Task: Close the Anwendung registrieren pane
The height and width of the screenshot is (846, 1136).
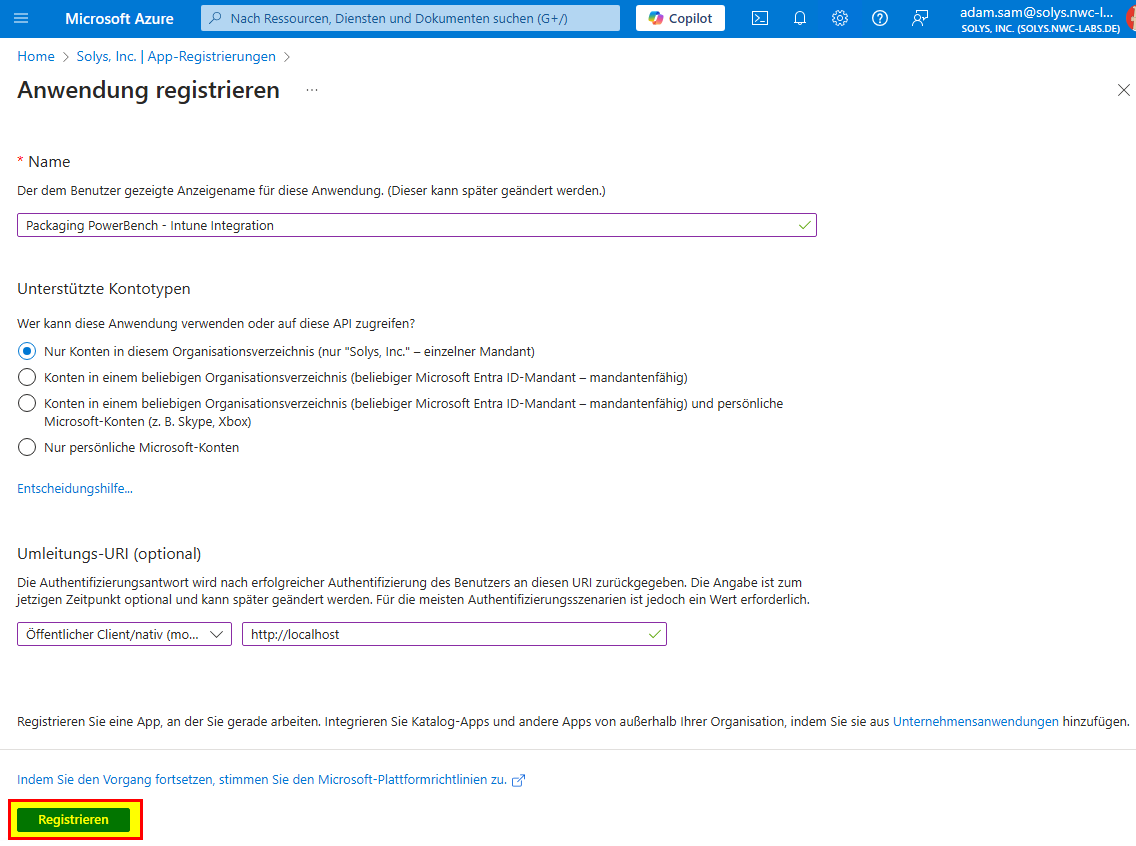Action: 1123,91
